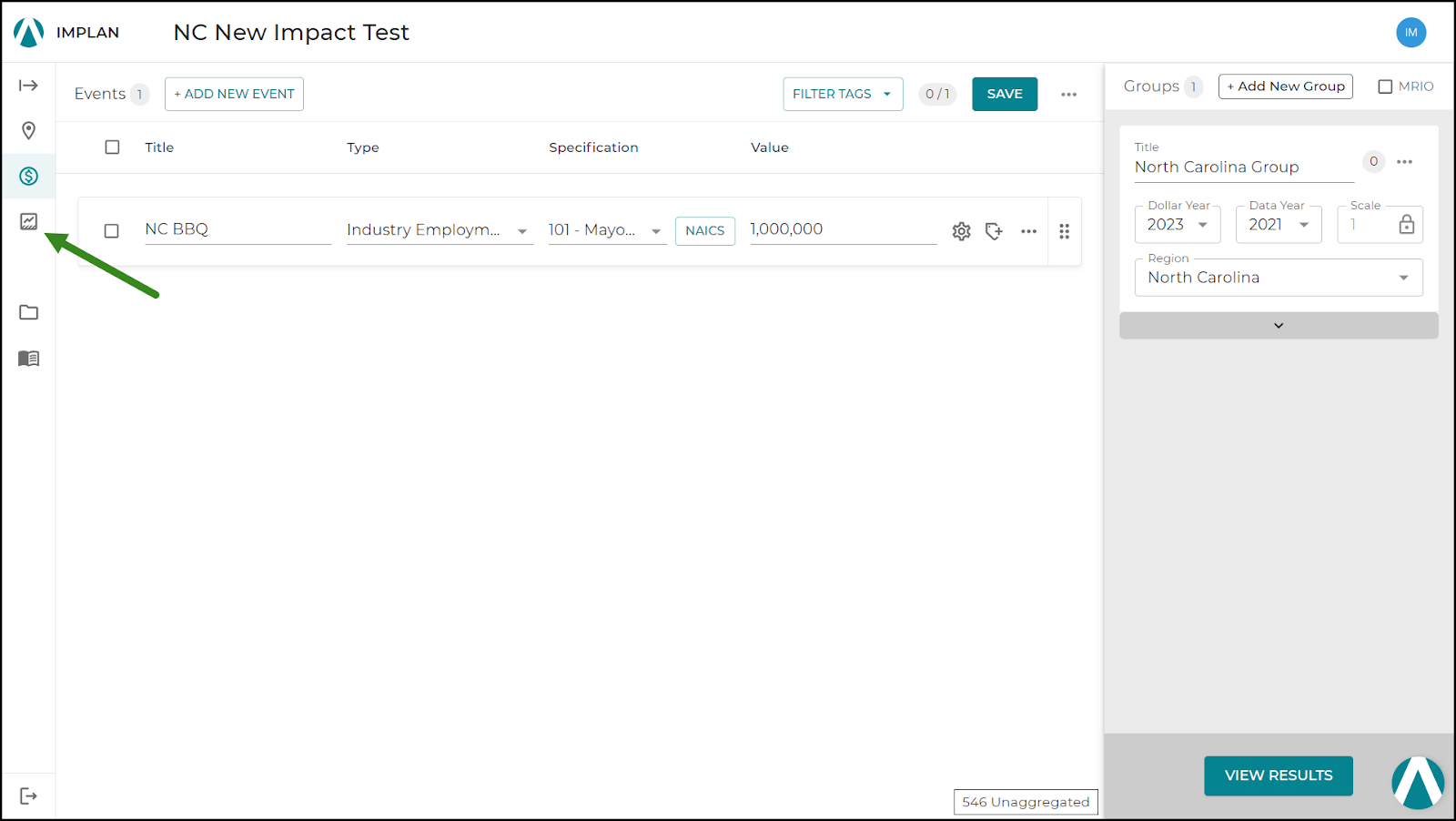Click the ADD NEW EVENT button
The height and width of the screenshot is (821, 1456).
pos(233,93)
